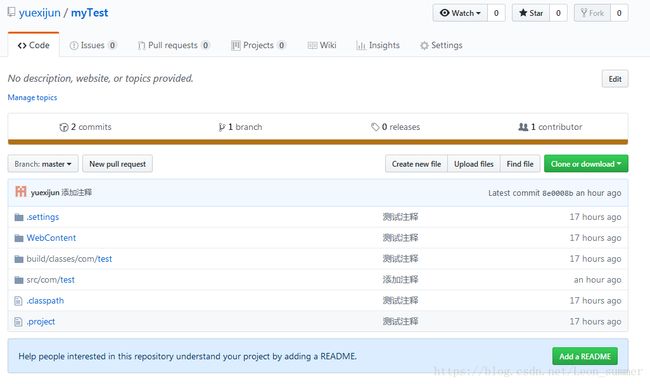
Task: Click the folder icon next to src/com/test
Action: tap(19, 280)
